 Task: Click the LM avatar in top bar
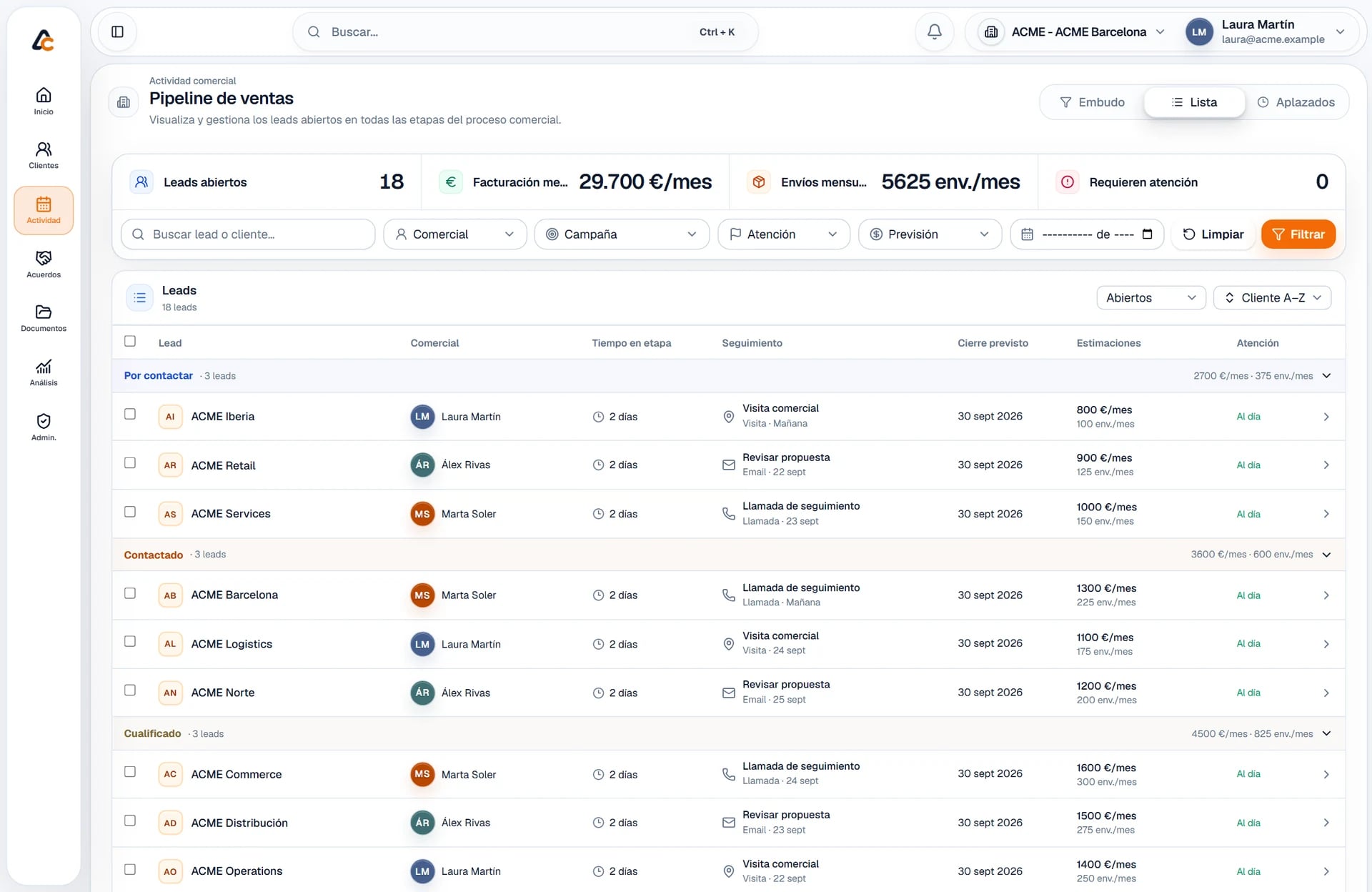[1199, 31]
